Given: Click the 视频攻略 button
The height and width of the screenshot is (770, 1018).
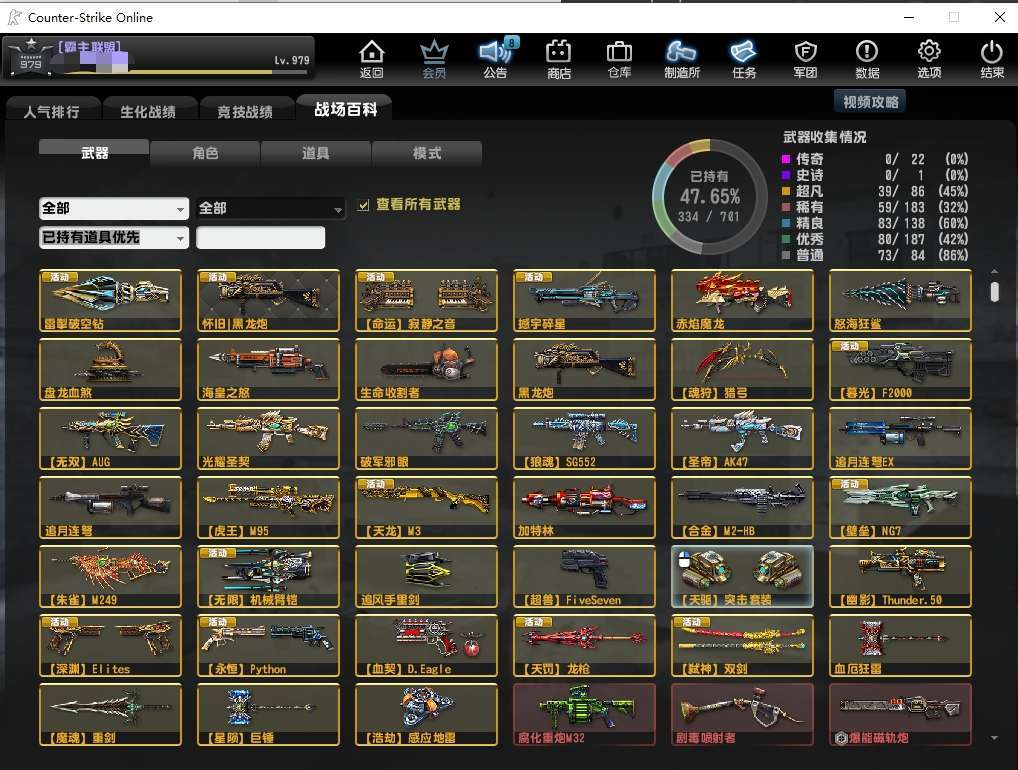Looking at the screenshot, I should pos(870,102).
